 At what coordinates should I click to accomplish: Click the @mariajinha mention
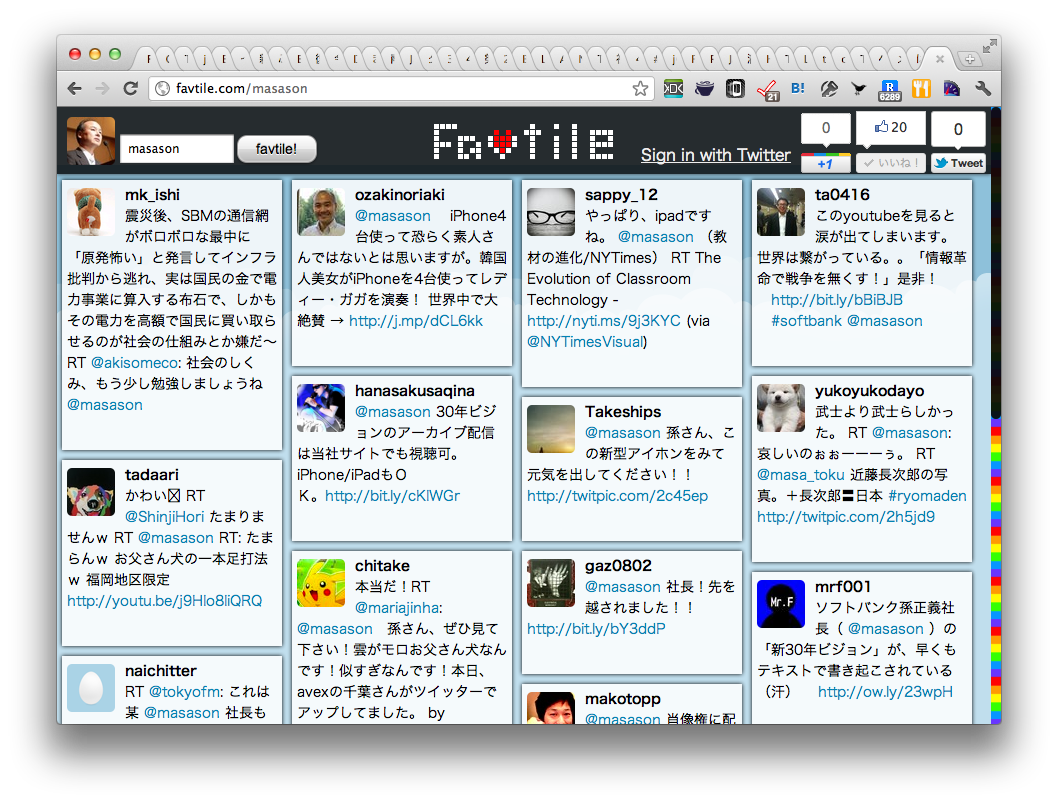pos(397,608)
